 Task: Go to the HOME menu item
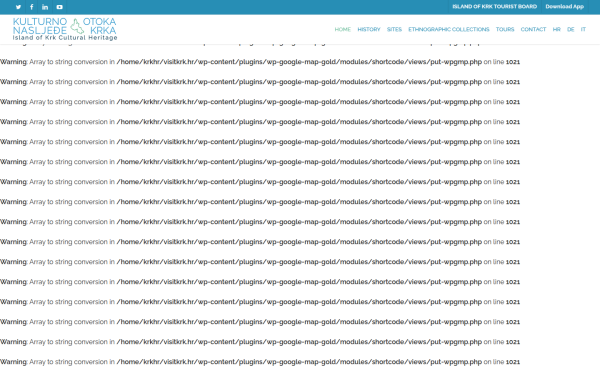(342, 29)
